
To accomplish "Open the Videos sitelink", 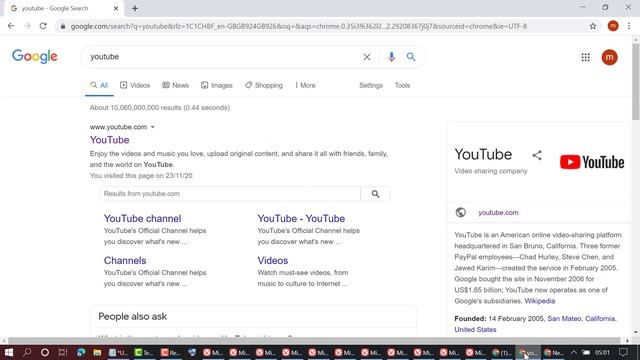I will [273, 260].
